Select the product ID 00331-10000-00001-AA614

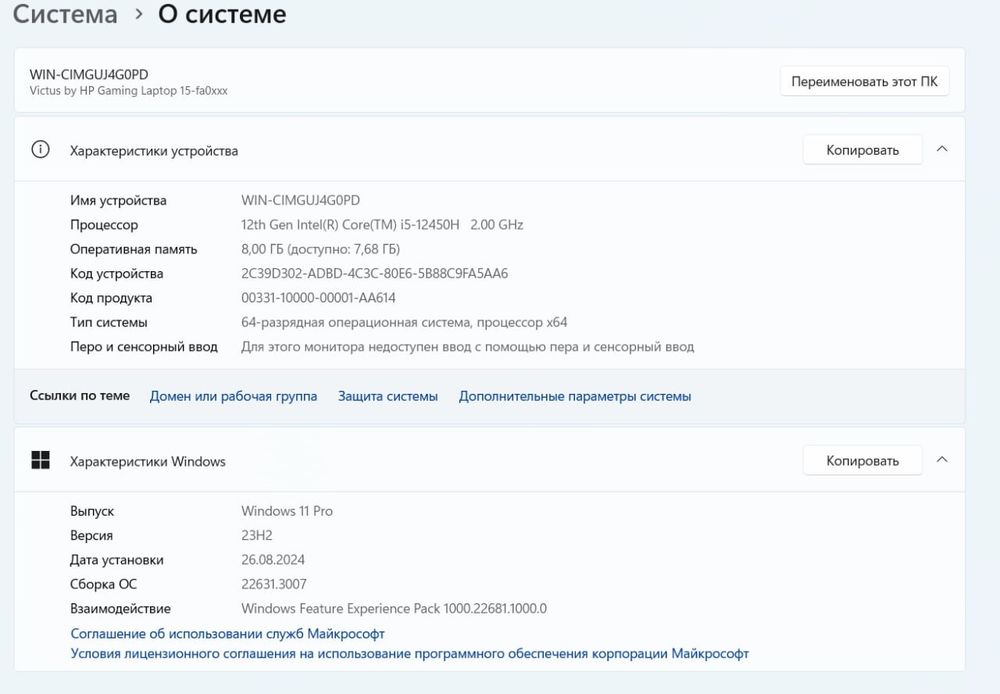click(x=318, y=298)
